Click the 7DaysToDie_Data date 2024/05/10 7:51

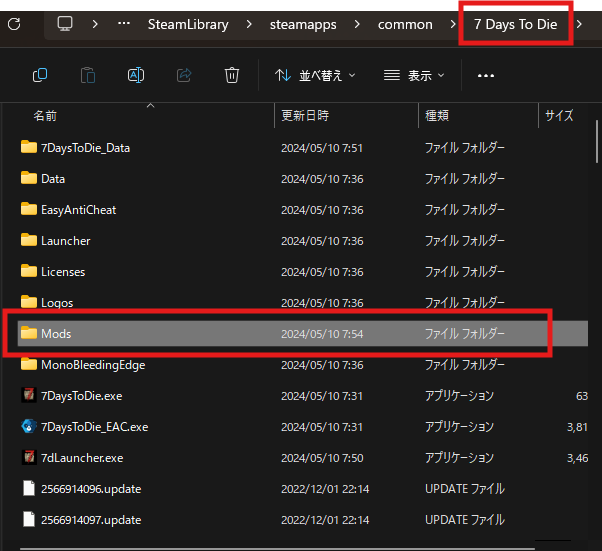click(x=322, y=148)
